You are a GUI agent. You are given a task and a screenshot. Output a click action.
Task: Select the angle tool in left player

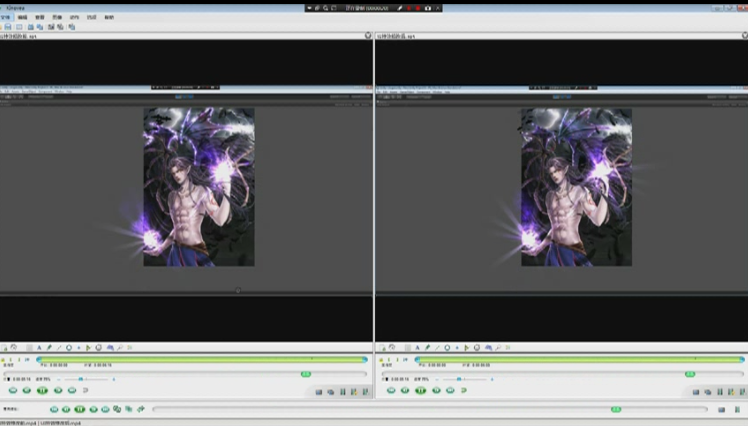tap(88, 348)
